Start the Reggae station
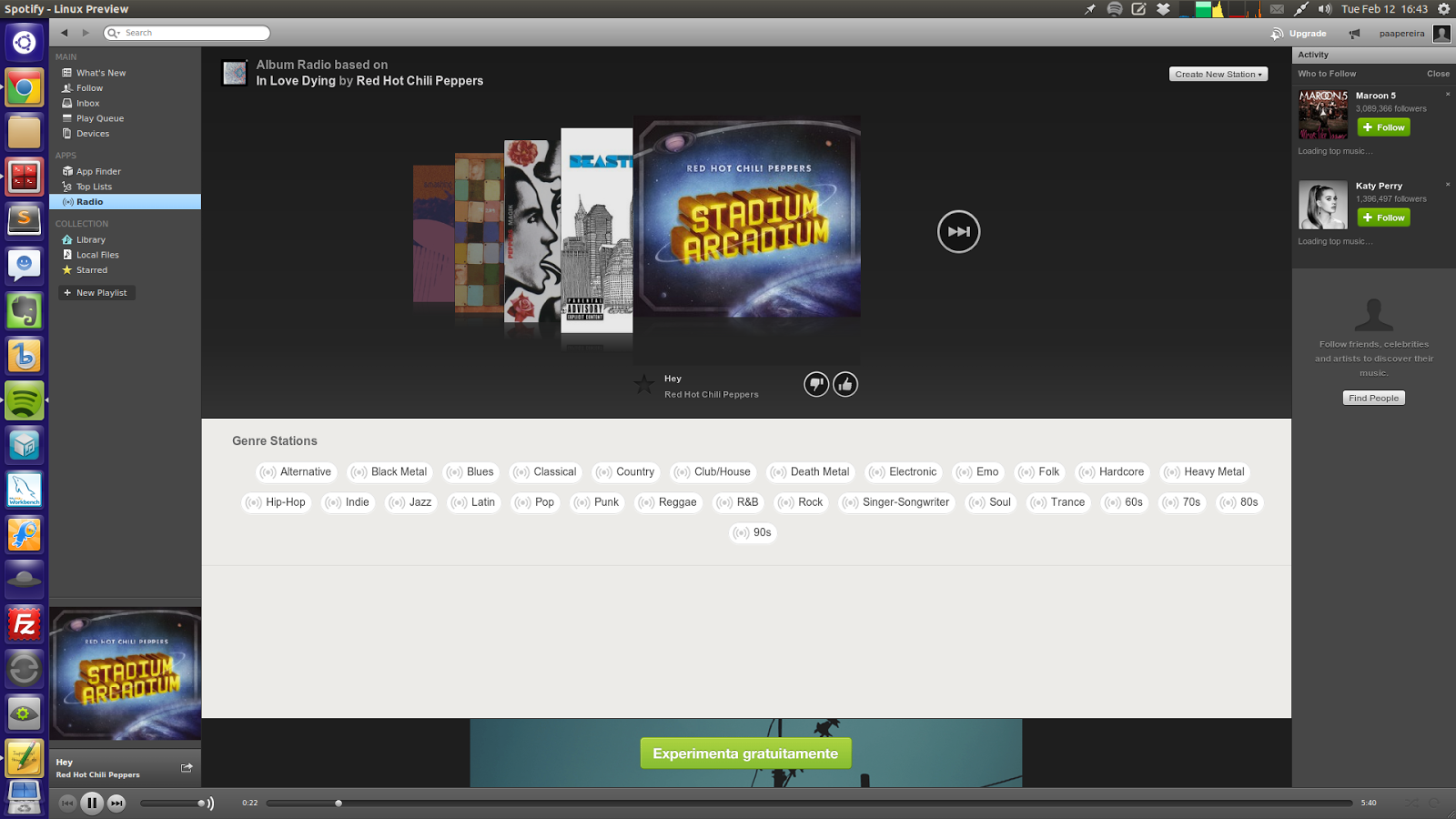 point(668,502)
